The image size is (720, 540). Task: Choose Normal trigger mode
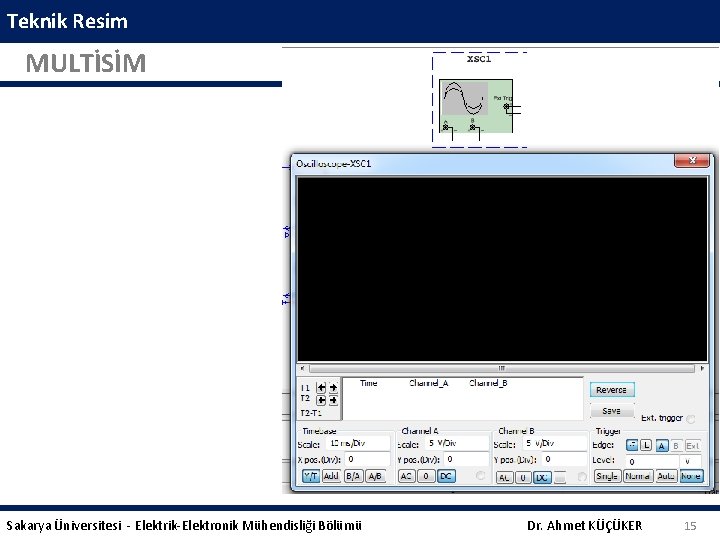pyautogui.click(x=637, y=476)
